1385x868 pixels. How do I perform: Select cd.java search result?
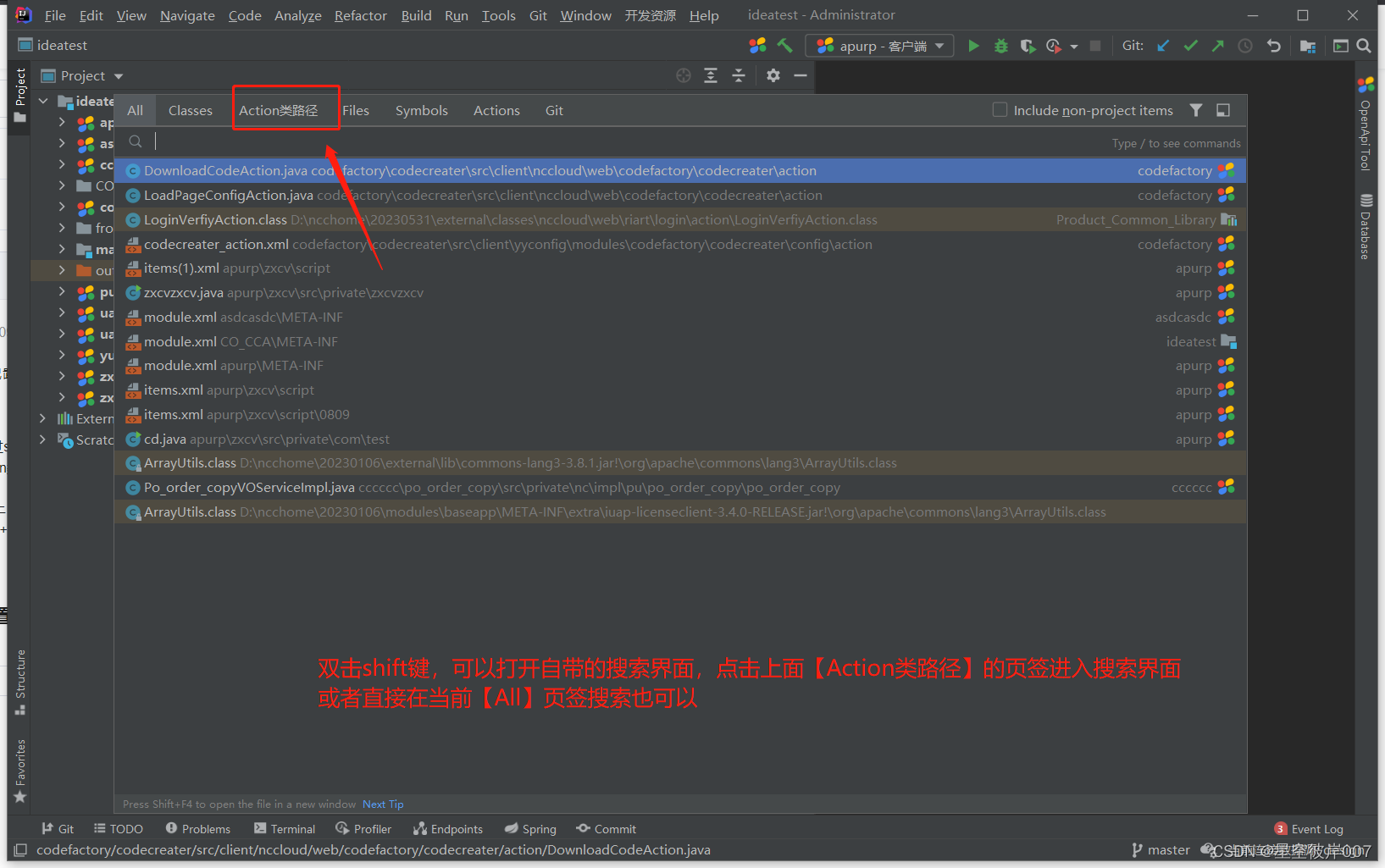(x=680, y=439)
